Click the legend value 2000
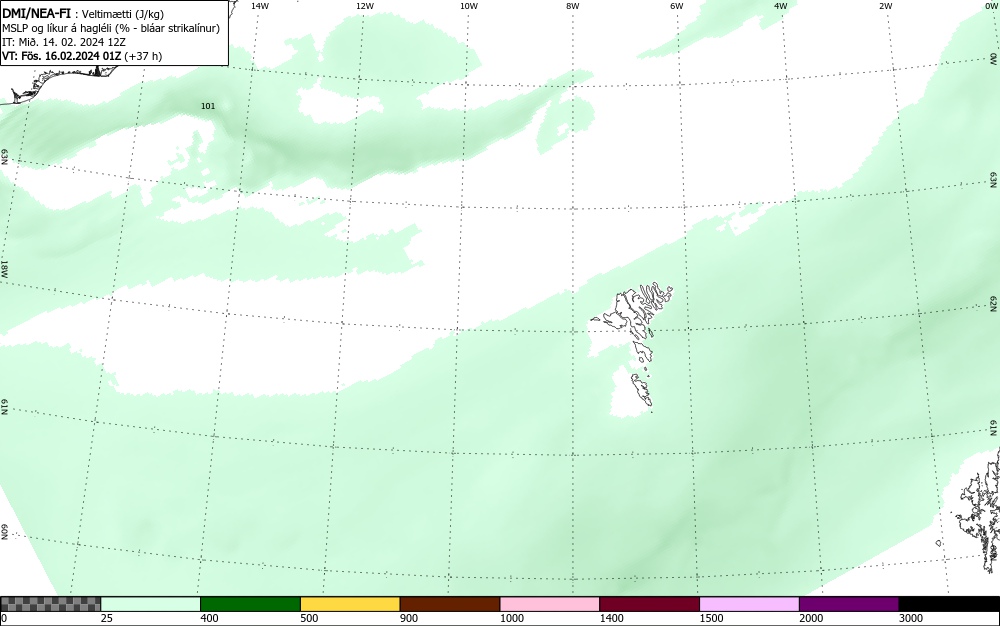Image resolution: width=1000 pixels, height=626 pixels. 811,618
